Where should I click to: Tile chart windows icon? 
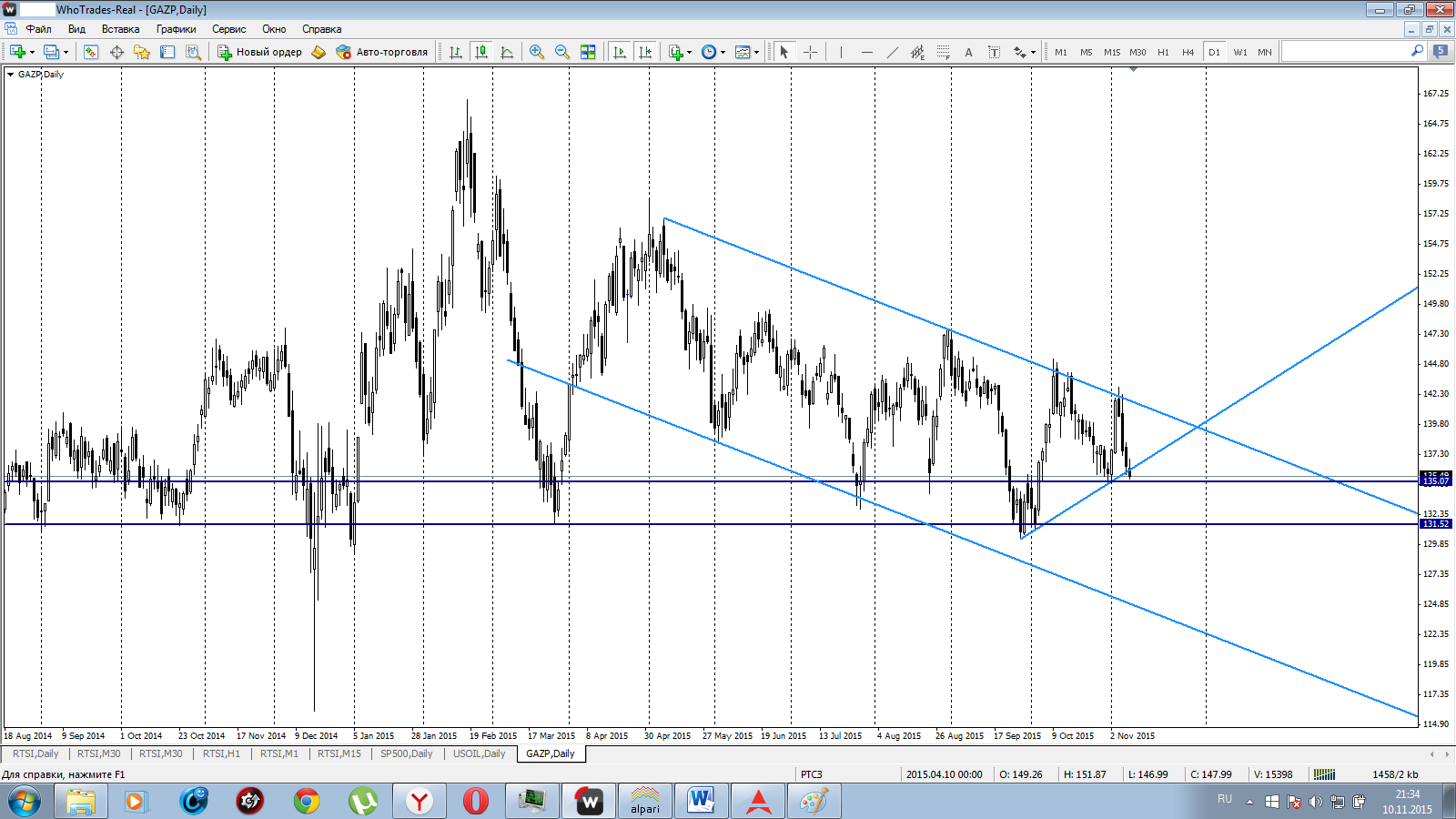coord(588,52)
